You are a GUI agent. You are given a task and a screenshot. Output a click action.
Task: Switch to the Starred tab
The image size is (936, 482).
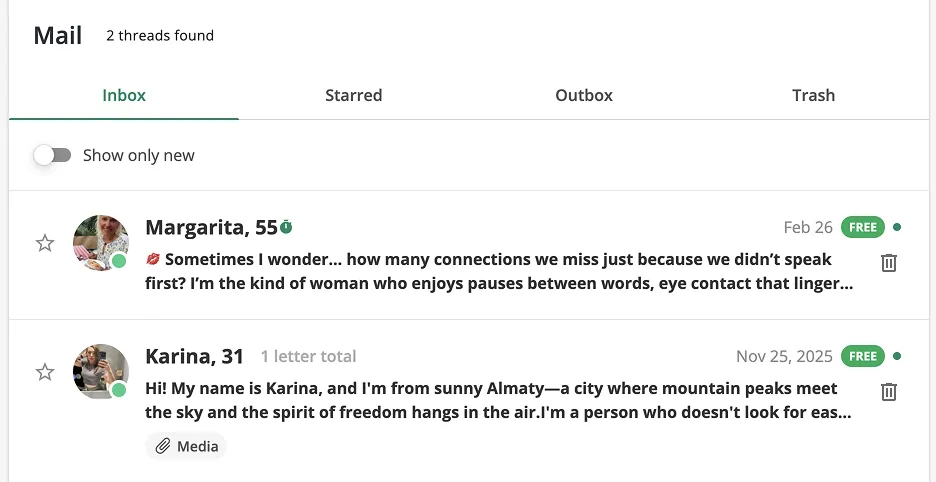pyautogui.click(x=353, y=96)
